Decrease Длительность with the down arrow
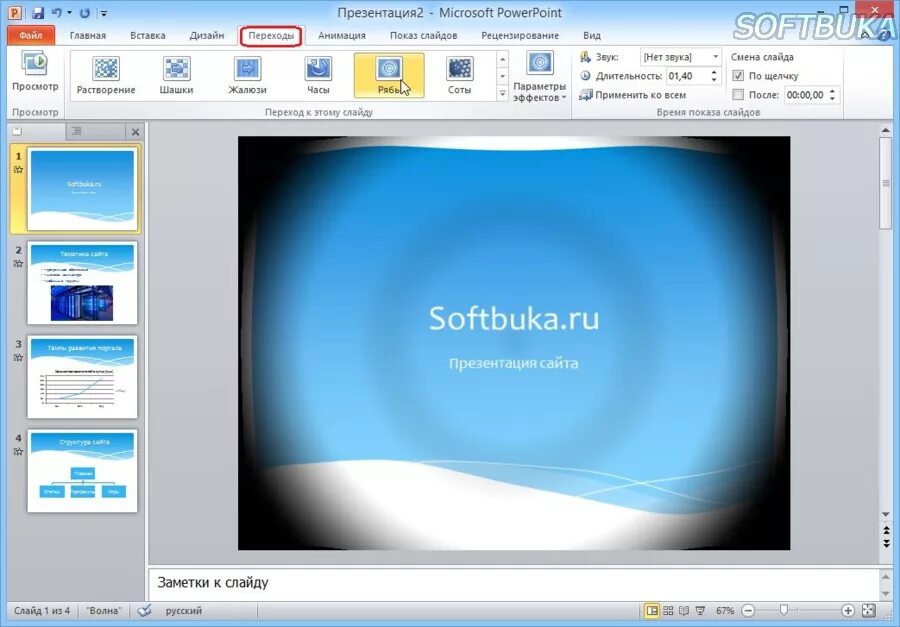Image resolution: width=900 pixels, height=627 pixels. (714, 80)
